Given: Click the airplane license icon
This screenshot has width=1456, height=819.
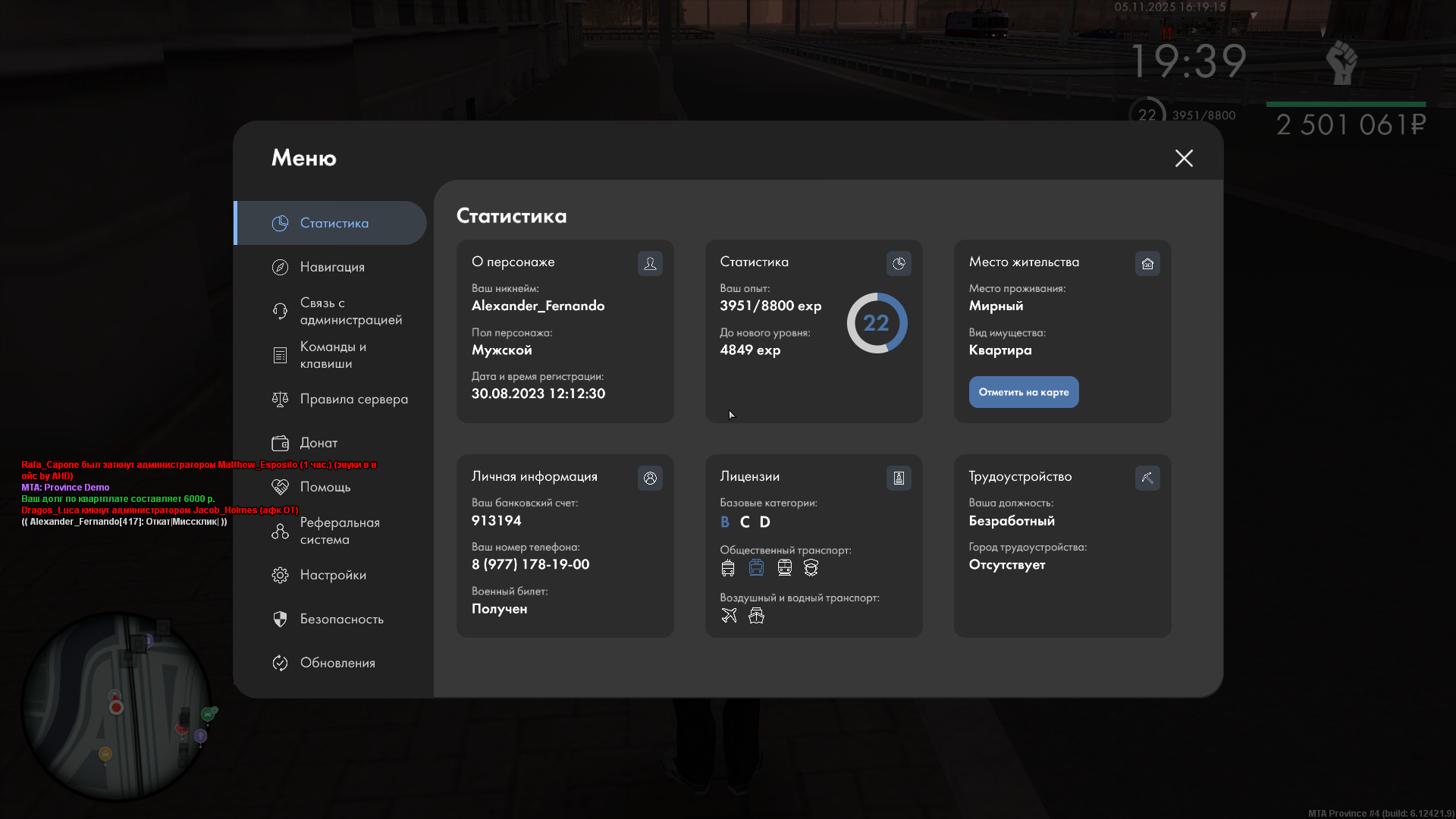Looking at the screenshot, I should [x=729, y=616].
